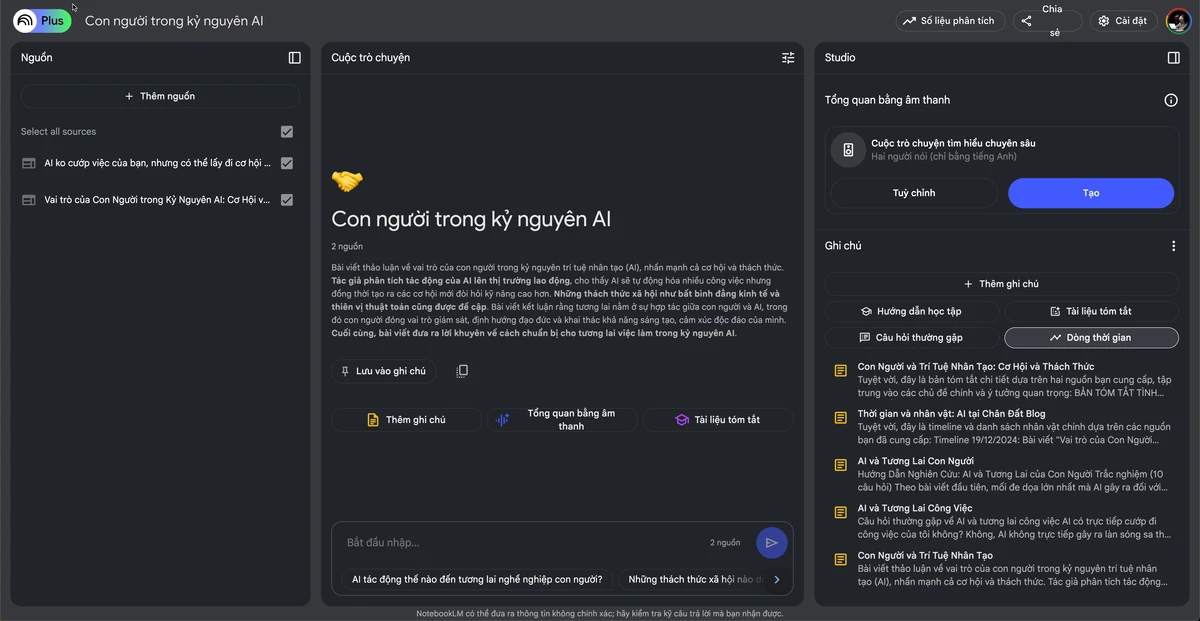Open Cài đặt settings
The image size is (1200, 621).
(x=1123, y=20)
